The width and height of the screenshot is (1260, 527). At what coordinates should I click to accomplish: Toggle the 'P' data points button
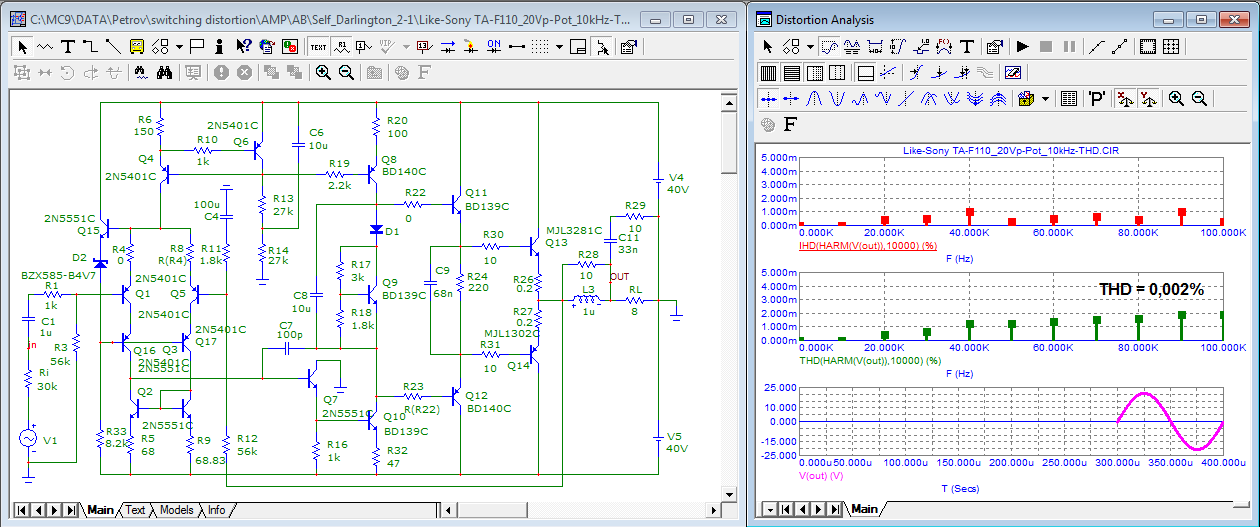1096,98
